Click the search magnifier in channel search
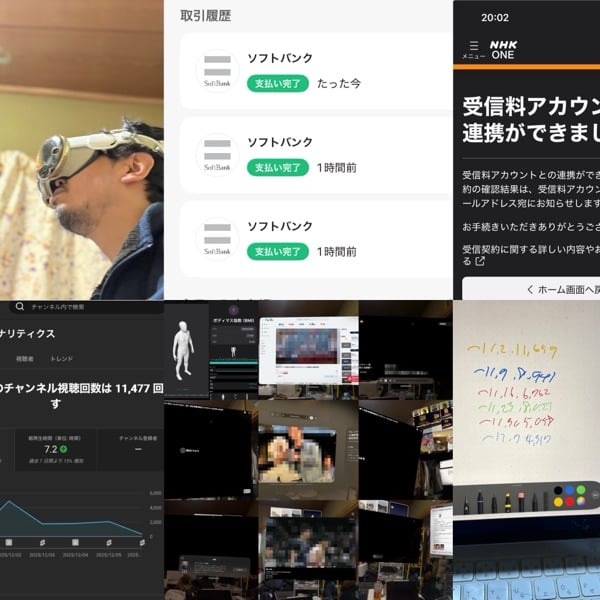600x600 pixels. click(20, 307)
